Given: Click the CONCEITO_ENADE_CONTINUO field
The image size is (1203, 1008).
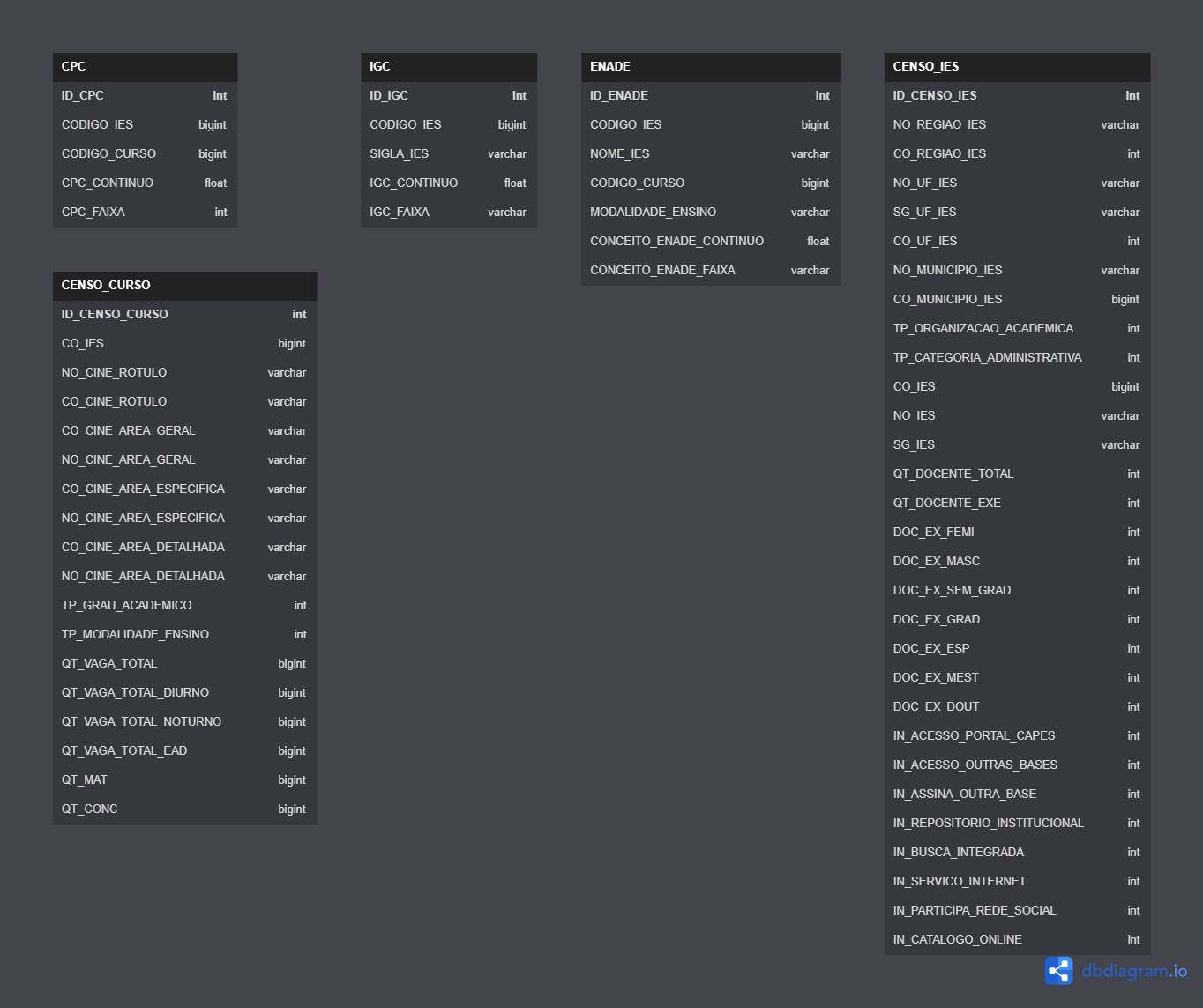Looking at the screenshot, I should click(x=711, y=242).
